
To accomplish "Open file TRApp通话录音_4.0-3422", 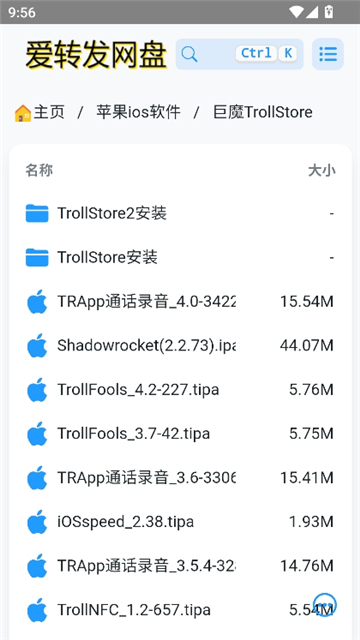I will [147, 302].
